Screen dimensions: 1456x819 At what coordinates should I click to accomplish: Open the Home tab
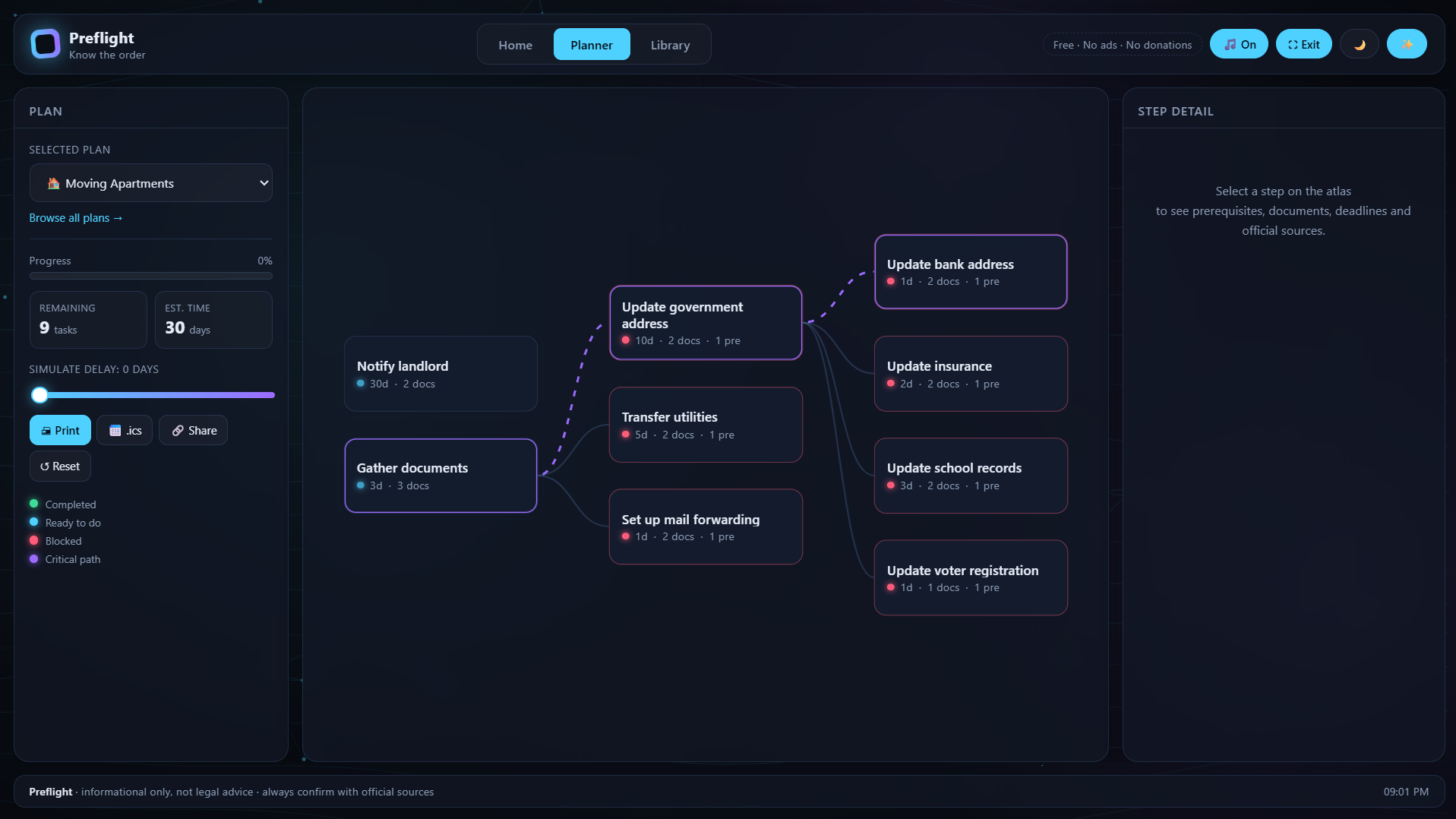pyautogui.click(x=515, y=45)
